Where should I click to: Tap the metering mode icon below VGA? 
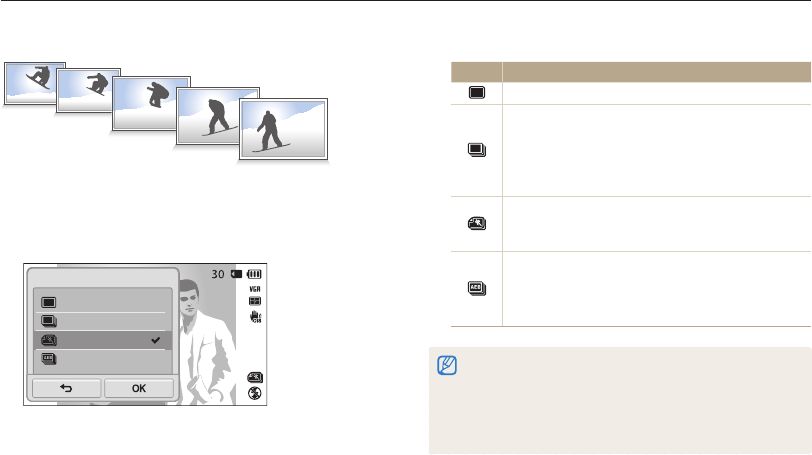(255, 301)
